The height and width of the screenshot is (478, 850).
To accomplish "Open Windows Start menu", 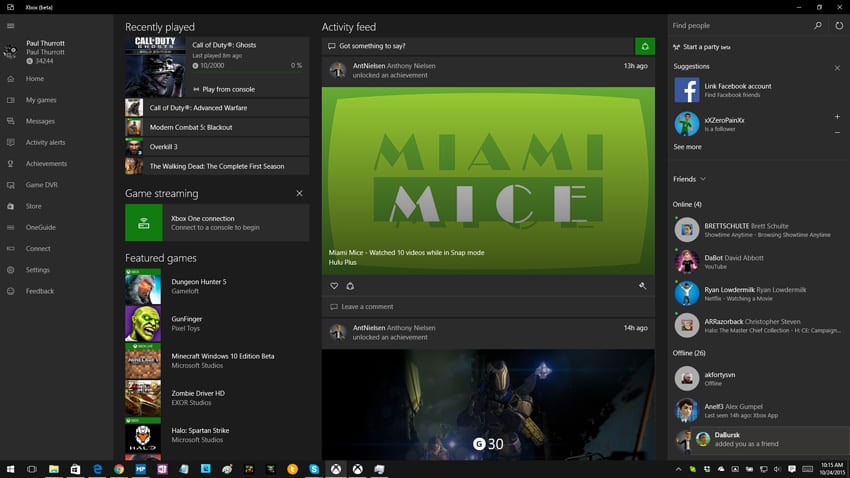I will pos(10,469).
